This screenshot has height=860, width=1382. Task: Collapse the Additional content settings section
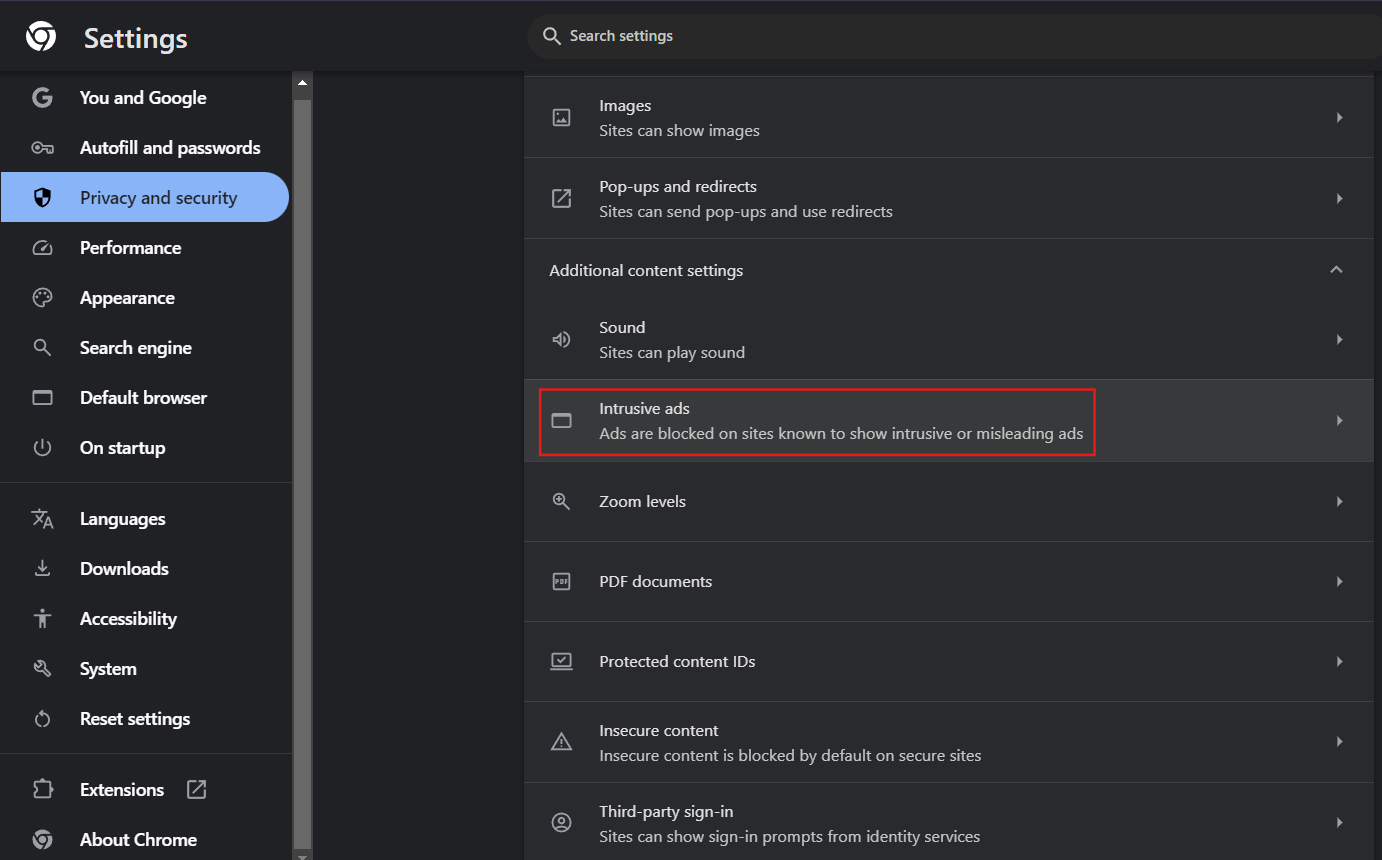pyautogui.click(x=1336, y=270)
